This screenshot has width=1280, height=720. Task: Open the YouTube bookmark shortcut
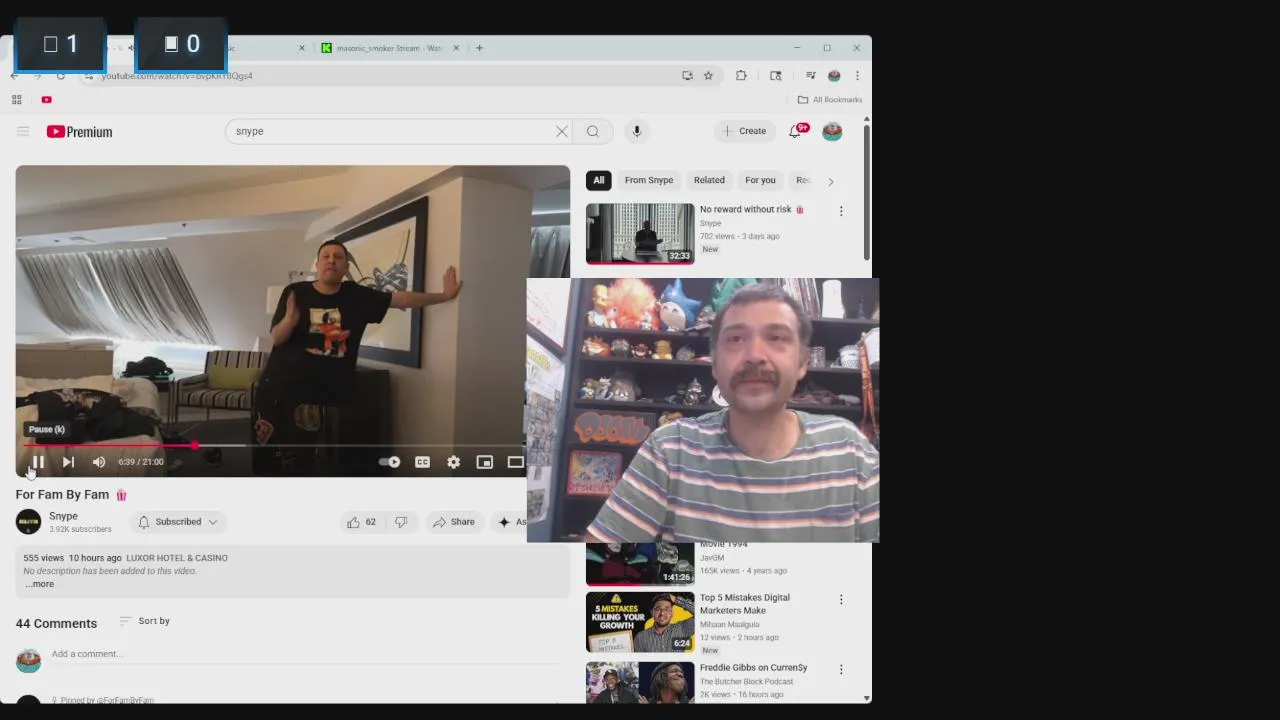tap(46, 100)
